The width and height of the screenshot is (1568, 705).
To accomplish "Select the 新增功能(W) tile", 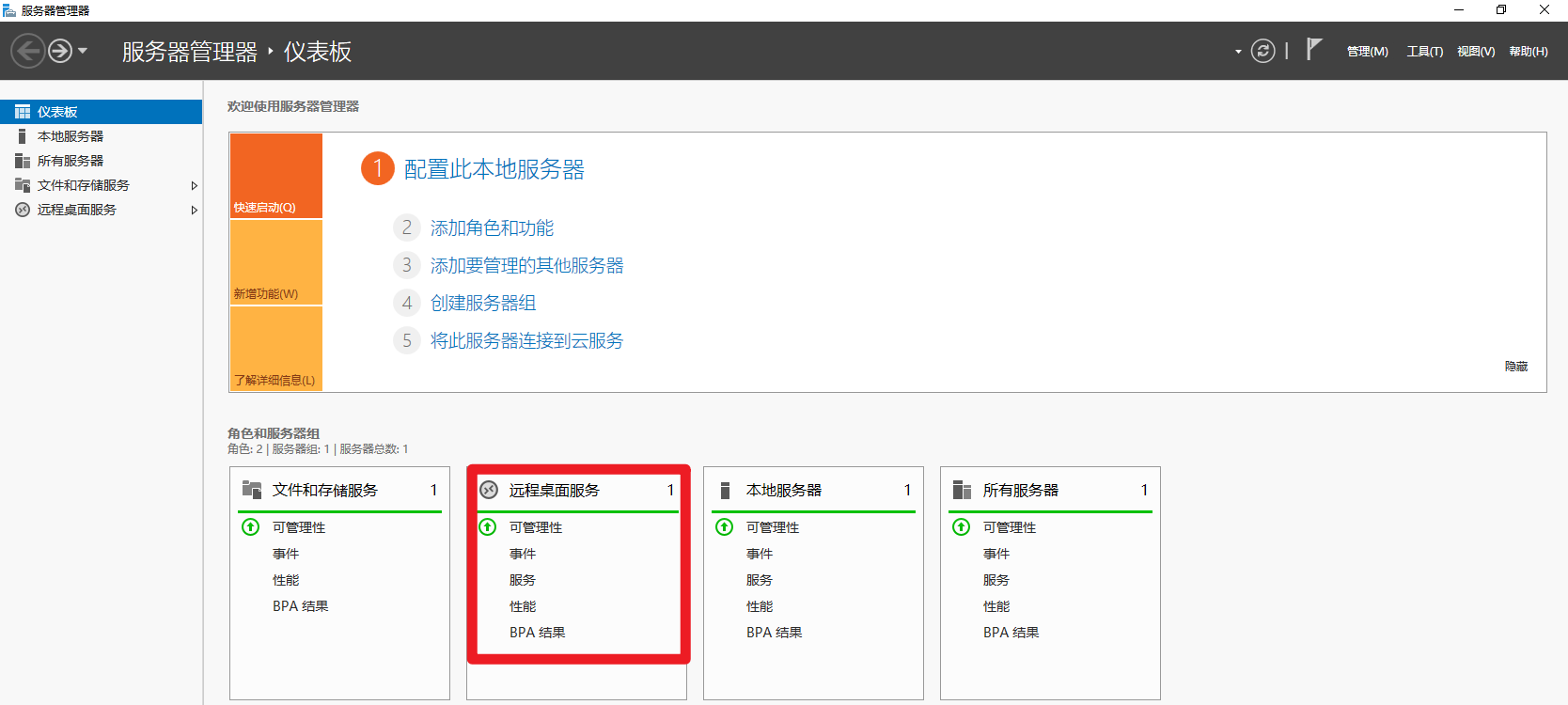I will coord(276,262).
